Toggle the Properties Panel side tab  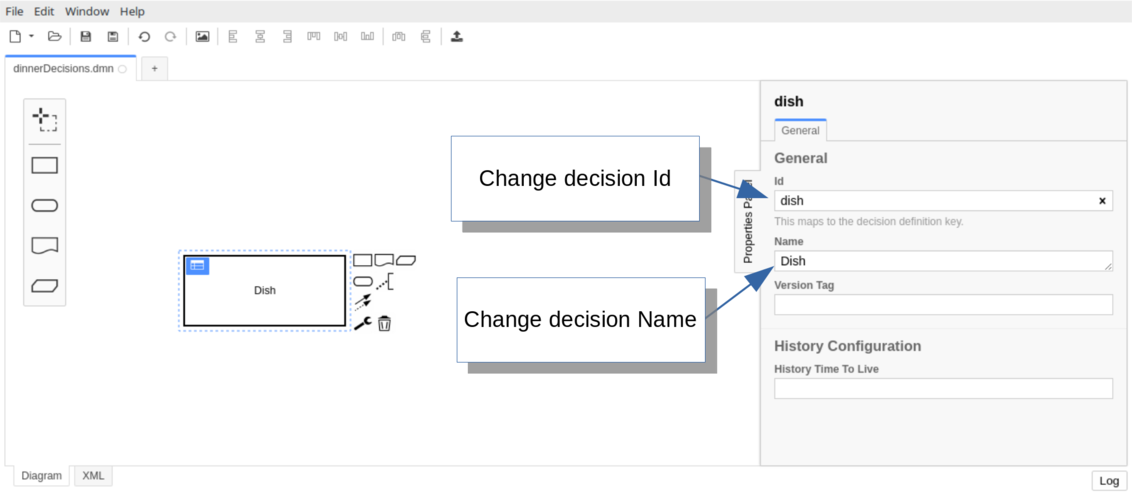pyautogui.click(x=747, y=222)
